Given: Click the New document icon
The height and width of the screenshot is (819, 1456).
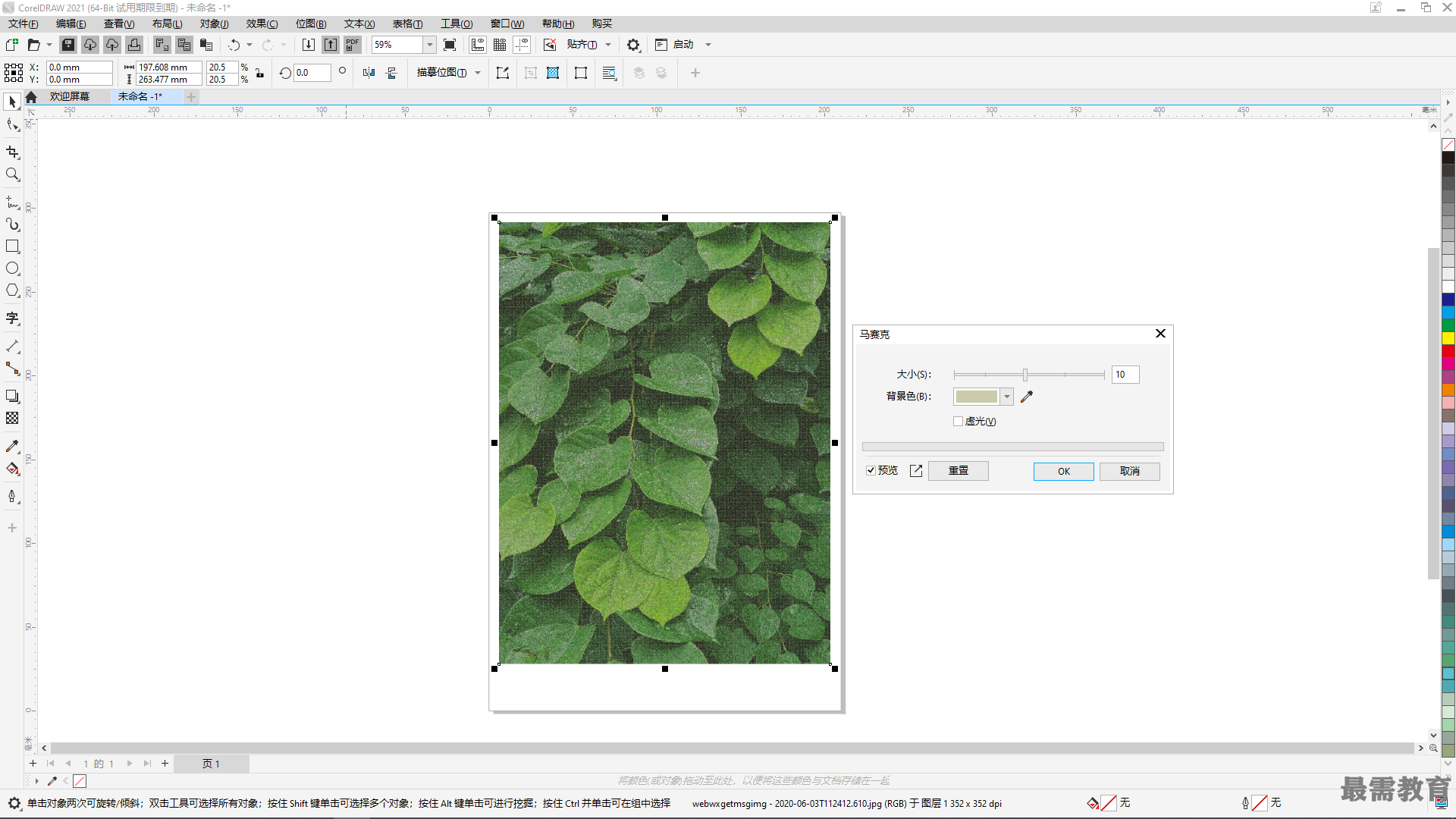Looking at the screenshot, I should 12,45.
